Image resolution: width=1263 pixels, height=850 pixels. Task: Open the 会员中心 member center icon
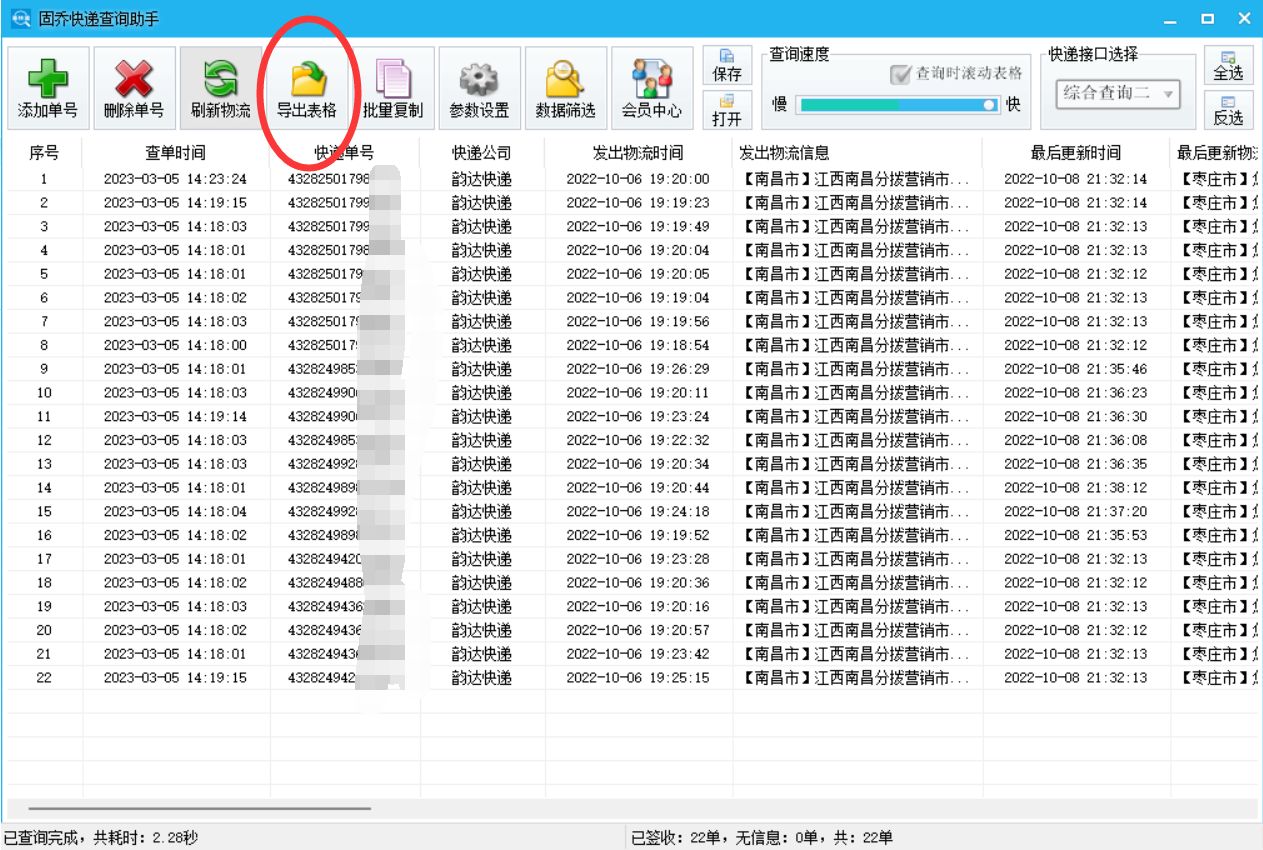pos(651,87)
